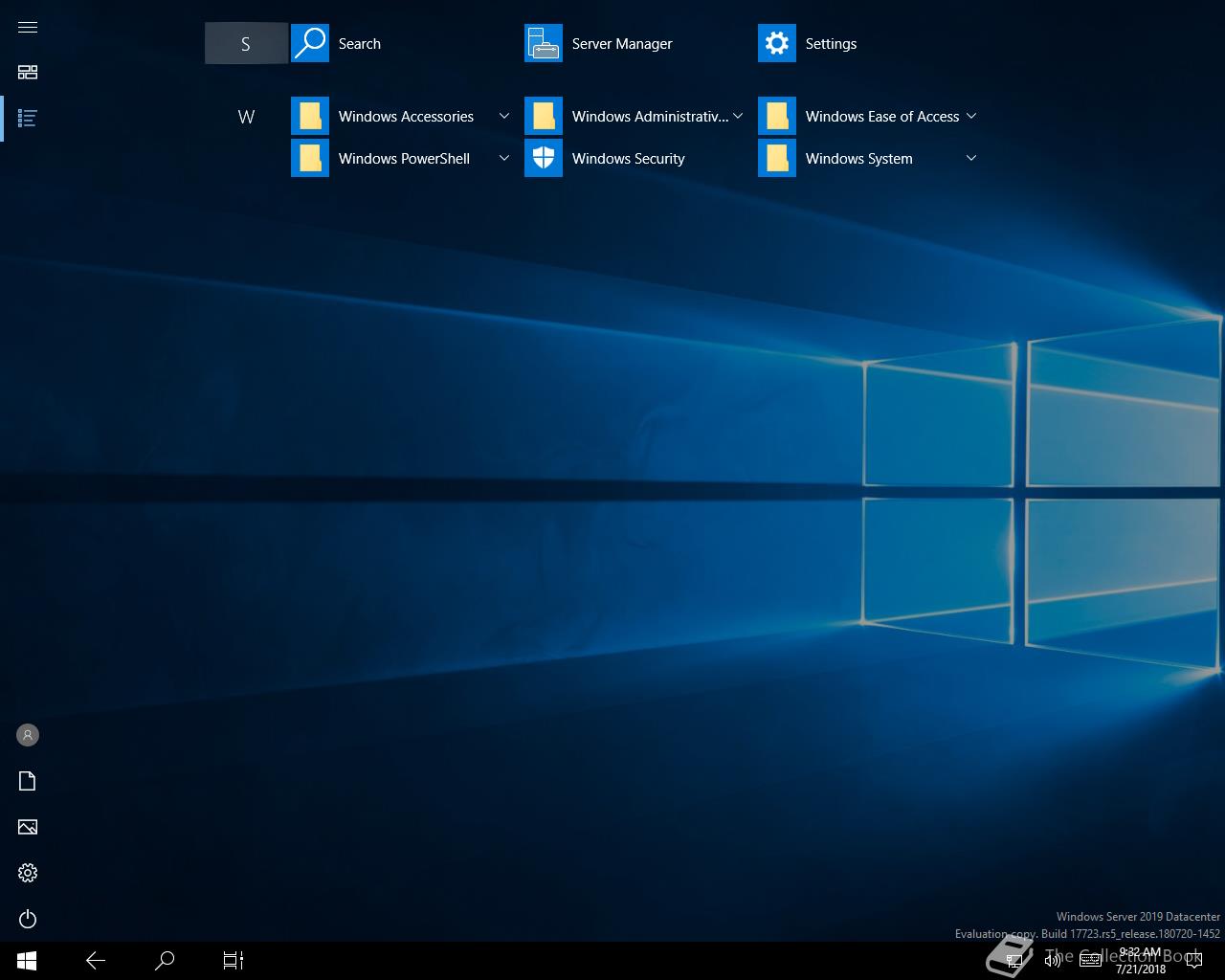Click the 'Server Manager' label

(622, 44)
